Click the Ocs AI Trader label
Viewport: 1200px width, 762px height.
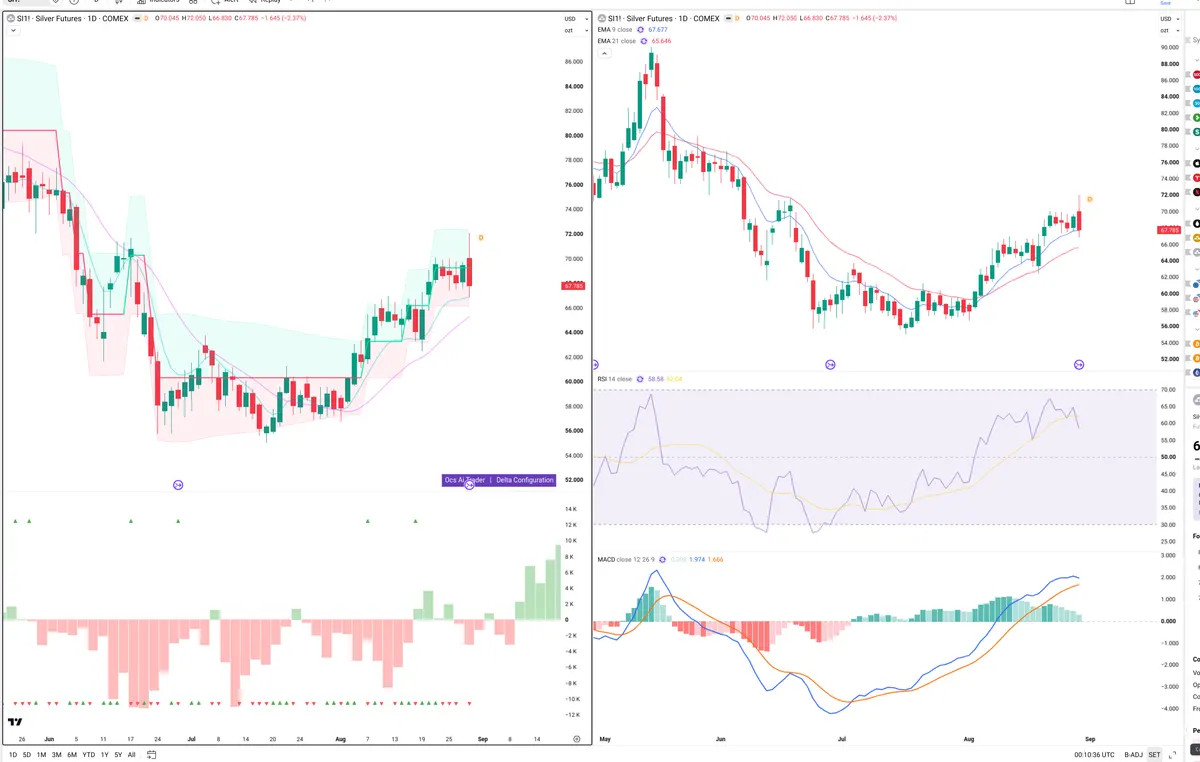coord(465,480)
